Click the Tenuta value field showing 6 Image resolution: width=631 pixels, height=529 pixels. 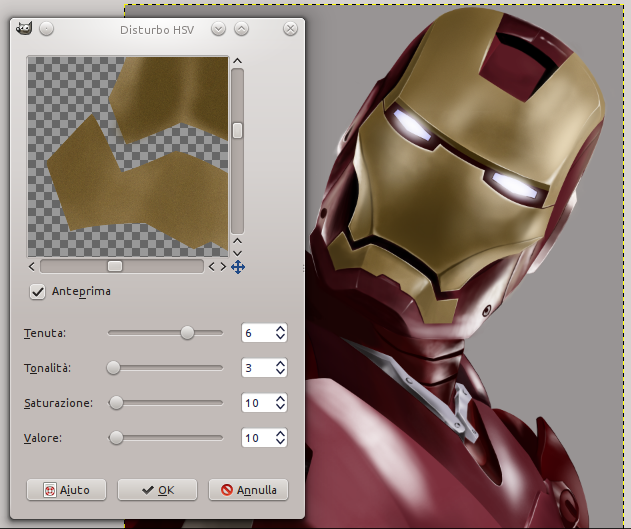coord(258,333)
